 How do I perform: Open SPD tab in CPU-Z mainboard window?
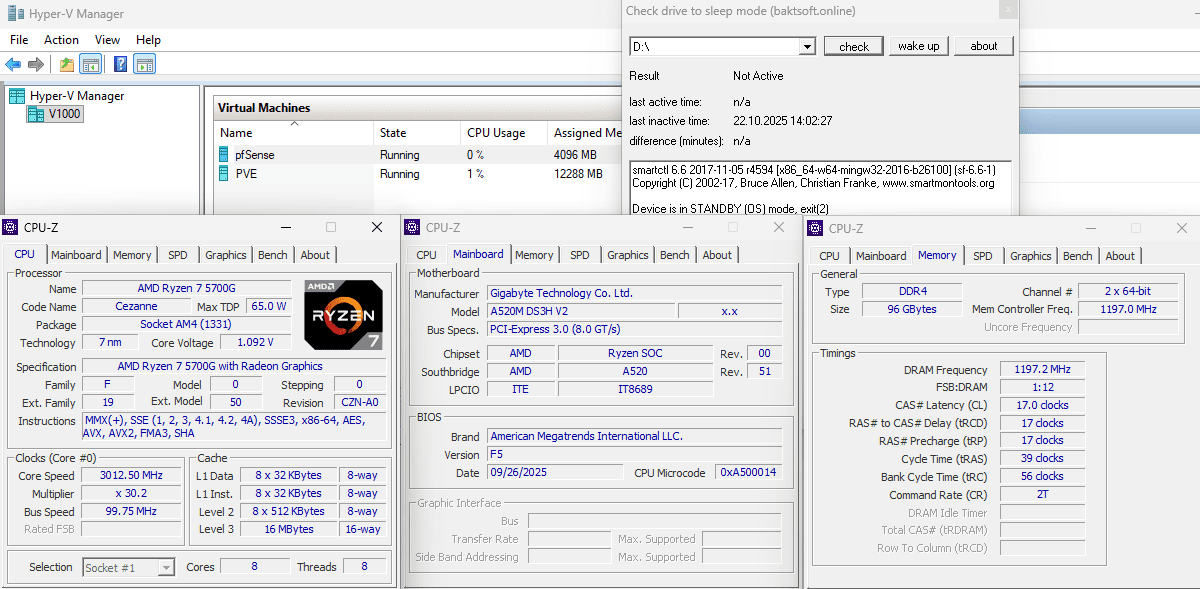click(580, 255)
